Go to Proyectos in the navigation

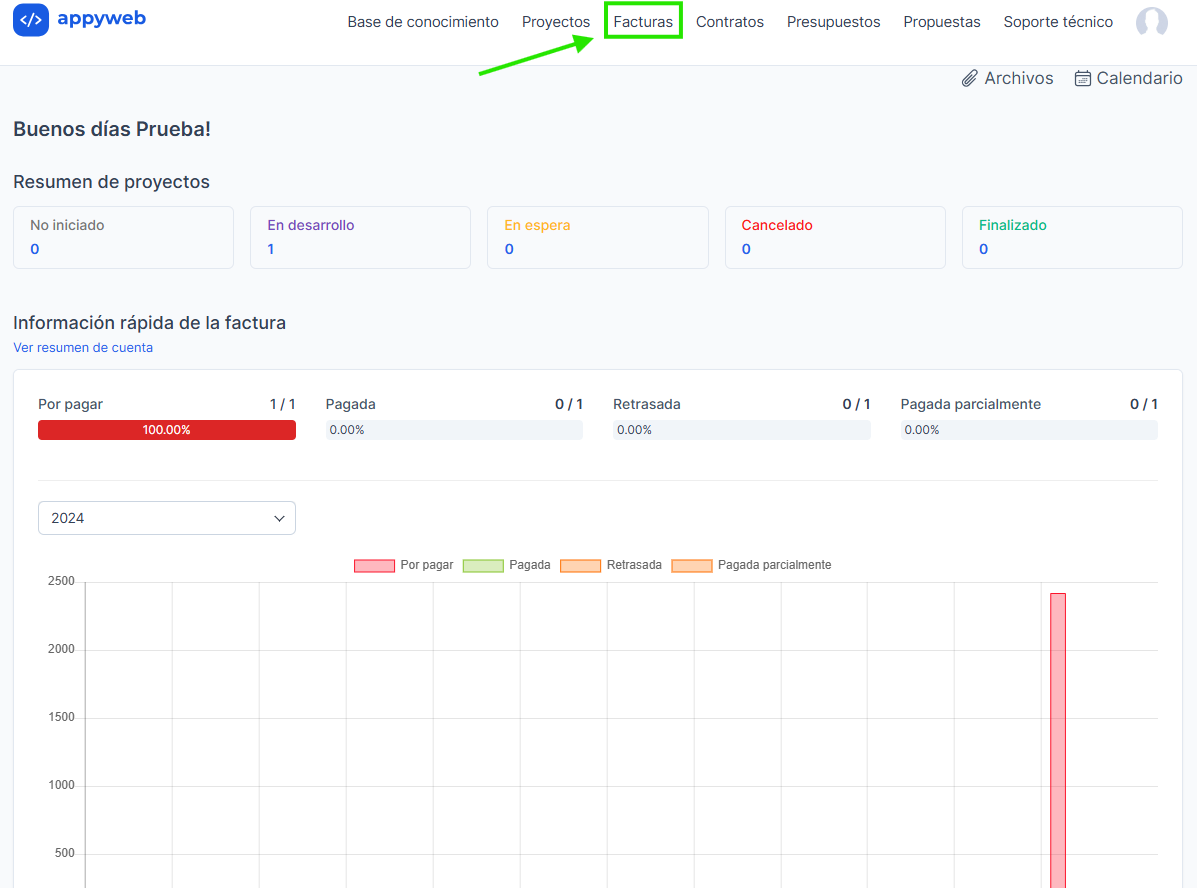coord(556,22)
